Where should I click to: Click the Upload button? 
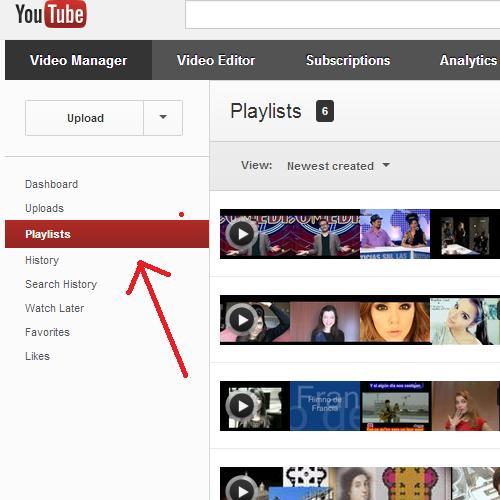[x=85, y=118]
